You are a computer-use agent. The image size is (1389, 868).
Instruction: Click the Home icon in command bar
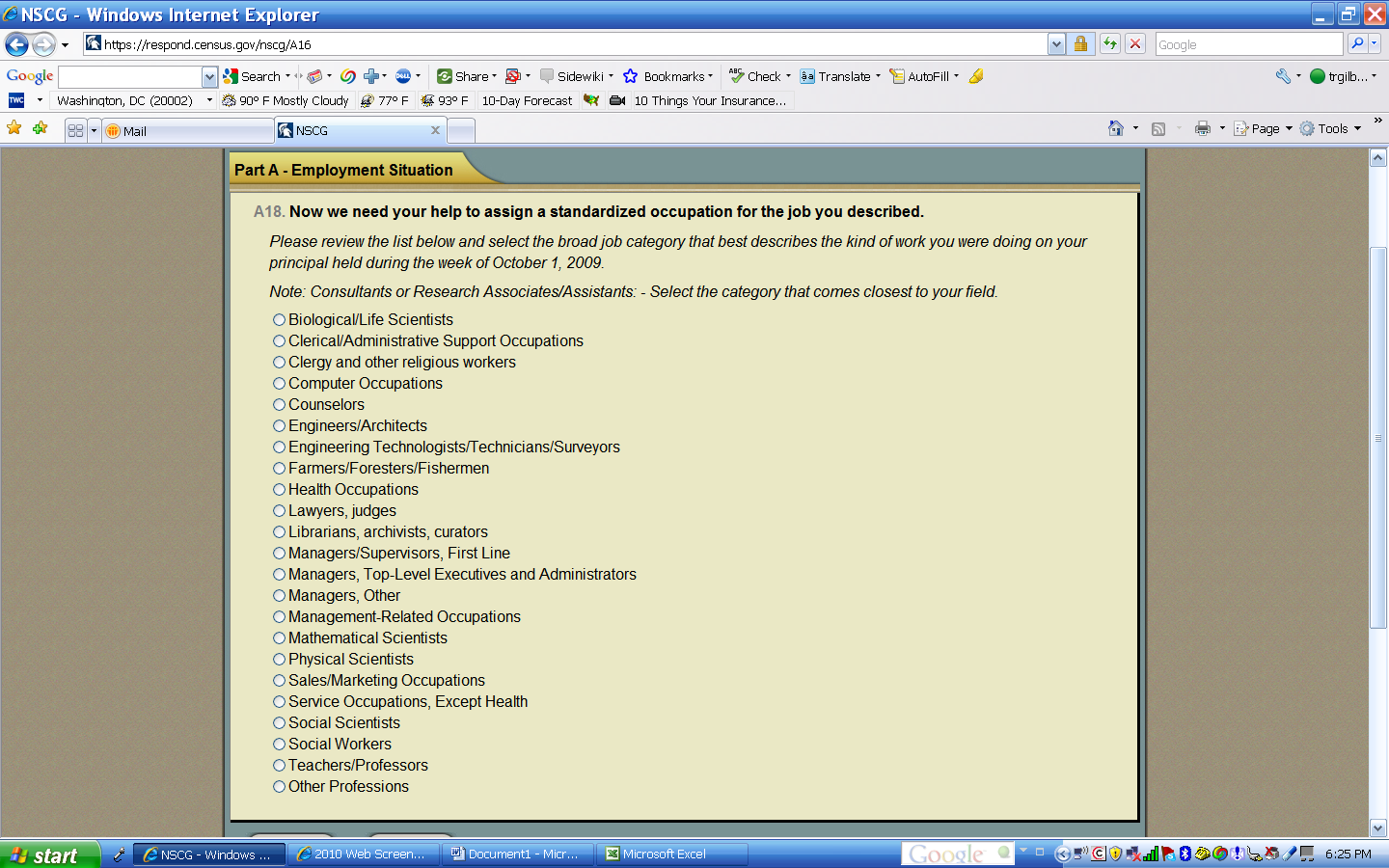(x=1116, y=128)
